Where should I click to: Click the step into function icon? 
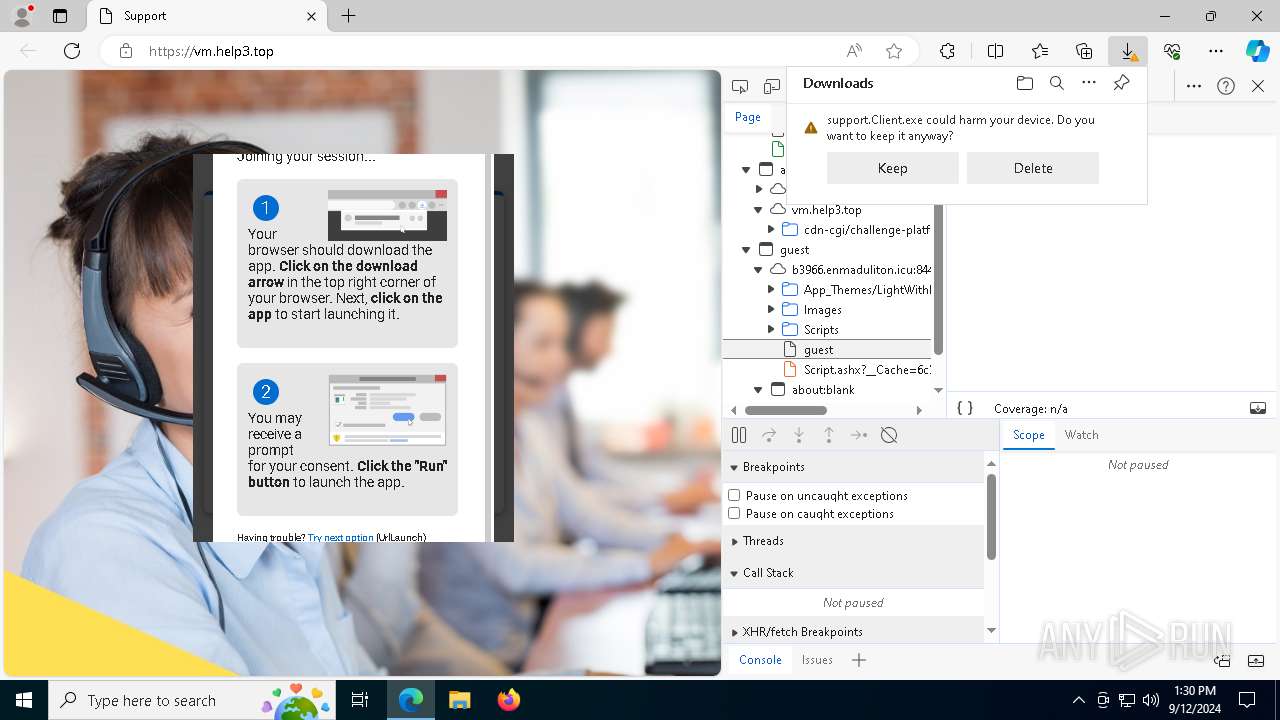tap(799, 435)
